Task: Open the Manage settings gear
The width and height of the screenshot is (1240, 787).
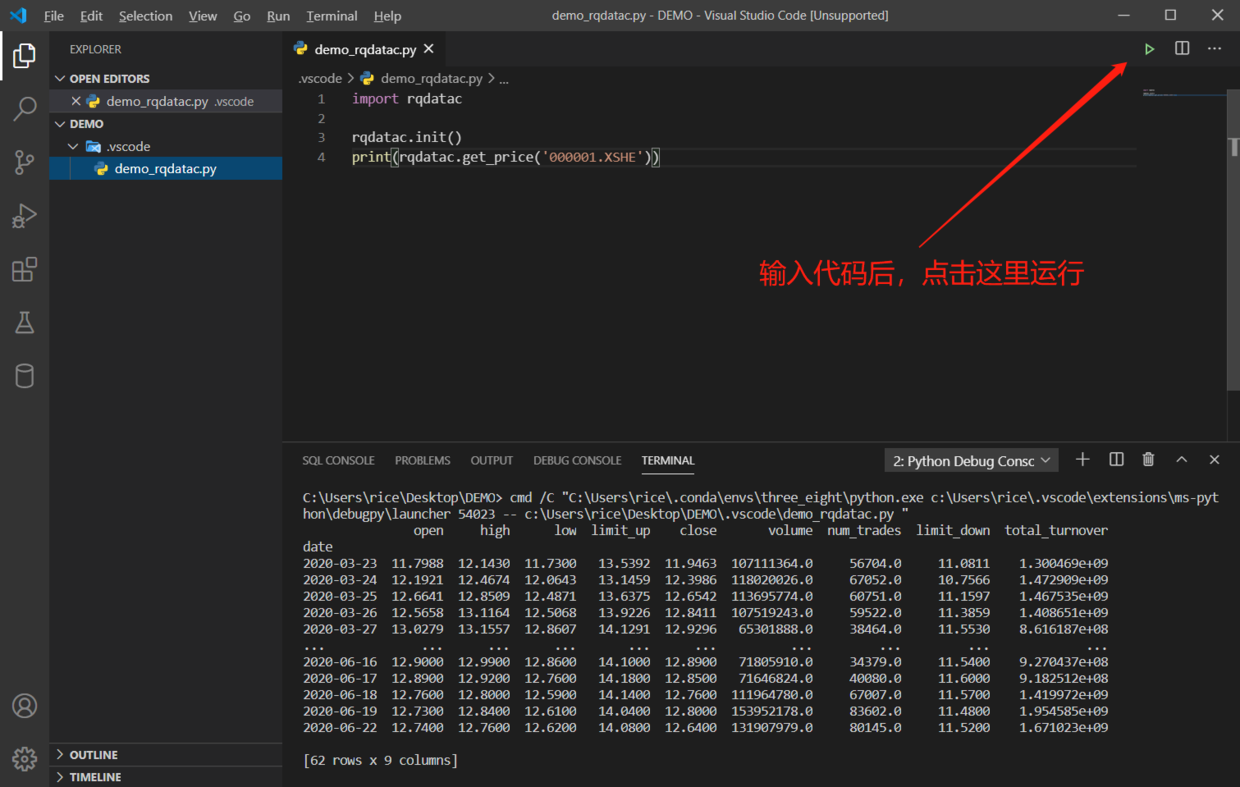Action: 25,758
